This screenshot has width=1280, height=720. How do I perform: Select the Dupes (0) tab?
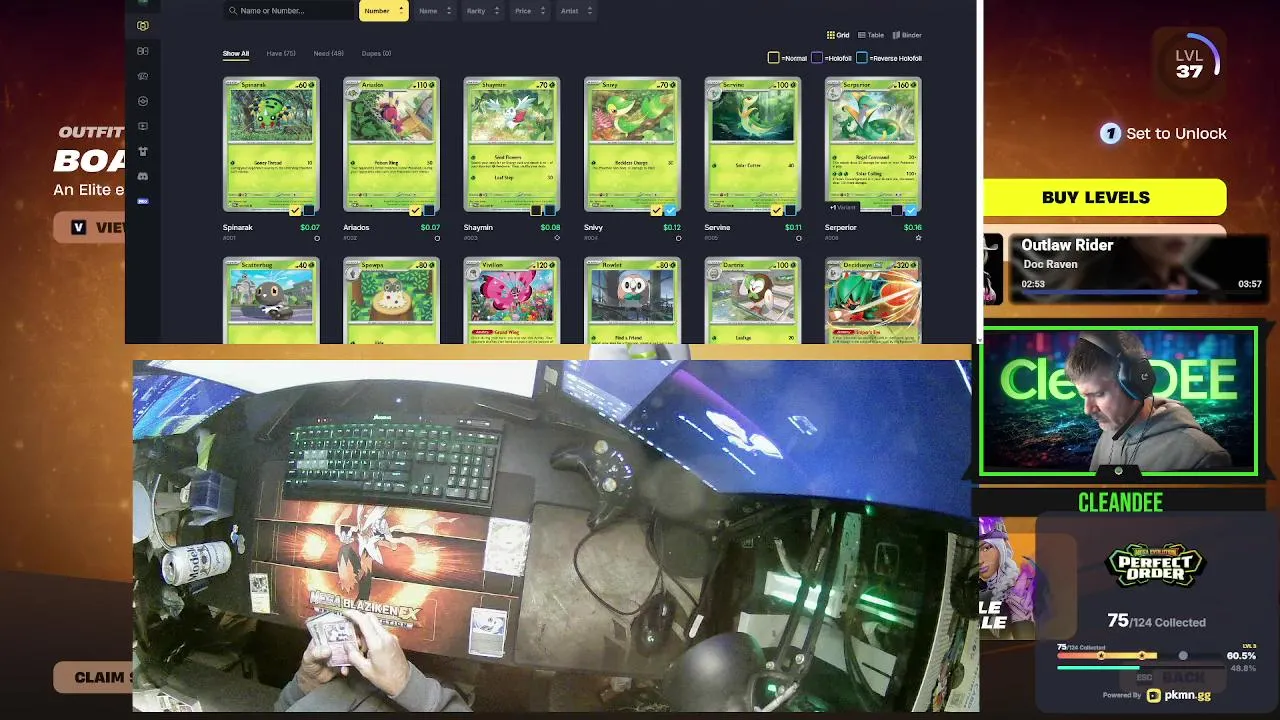click(x=376, y=54)
